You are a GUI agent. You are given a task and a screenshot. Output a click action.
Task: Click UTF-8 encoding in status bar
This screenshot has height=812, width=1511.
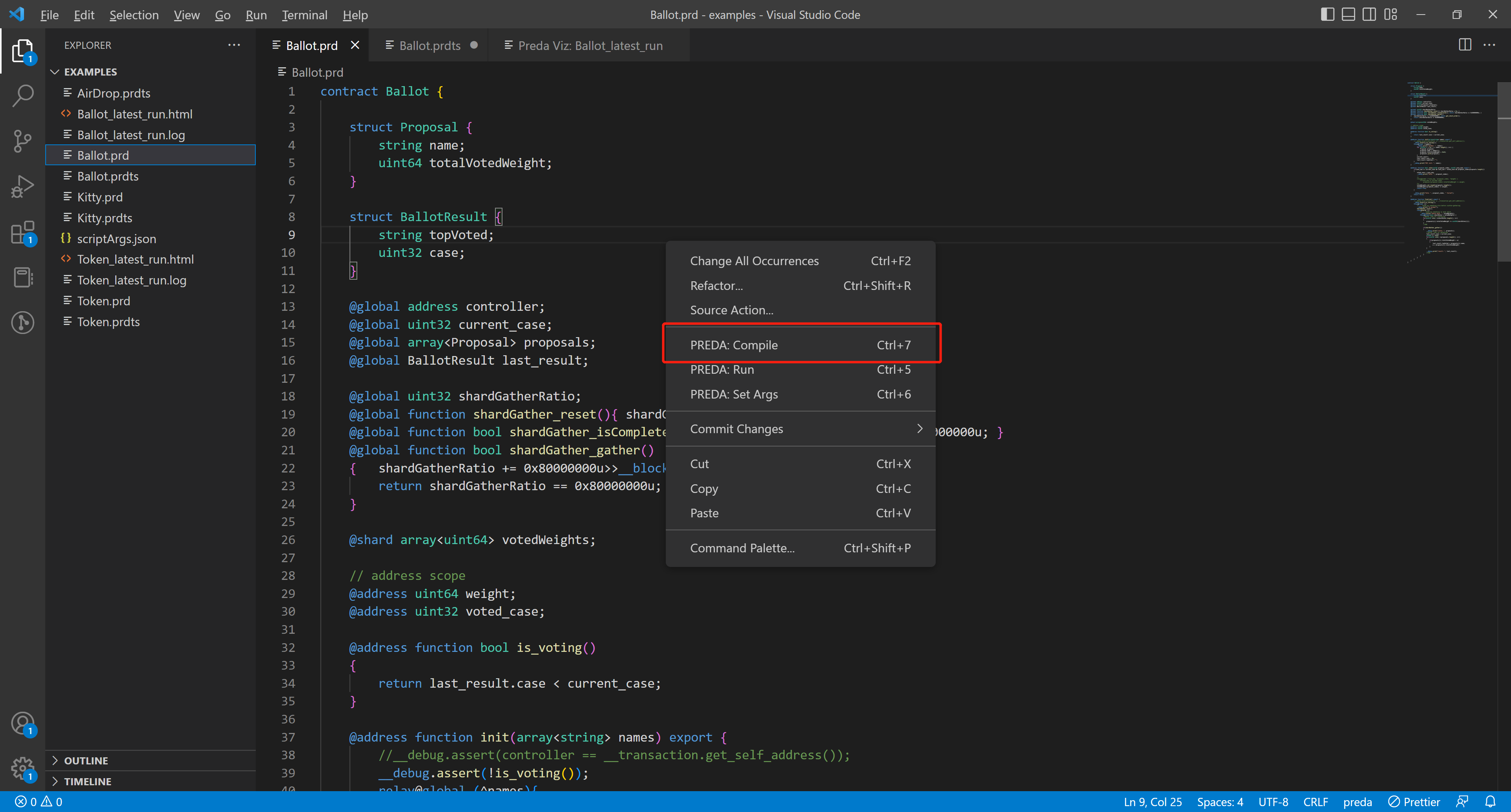click(x=1273, y=801)
